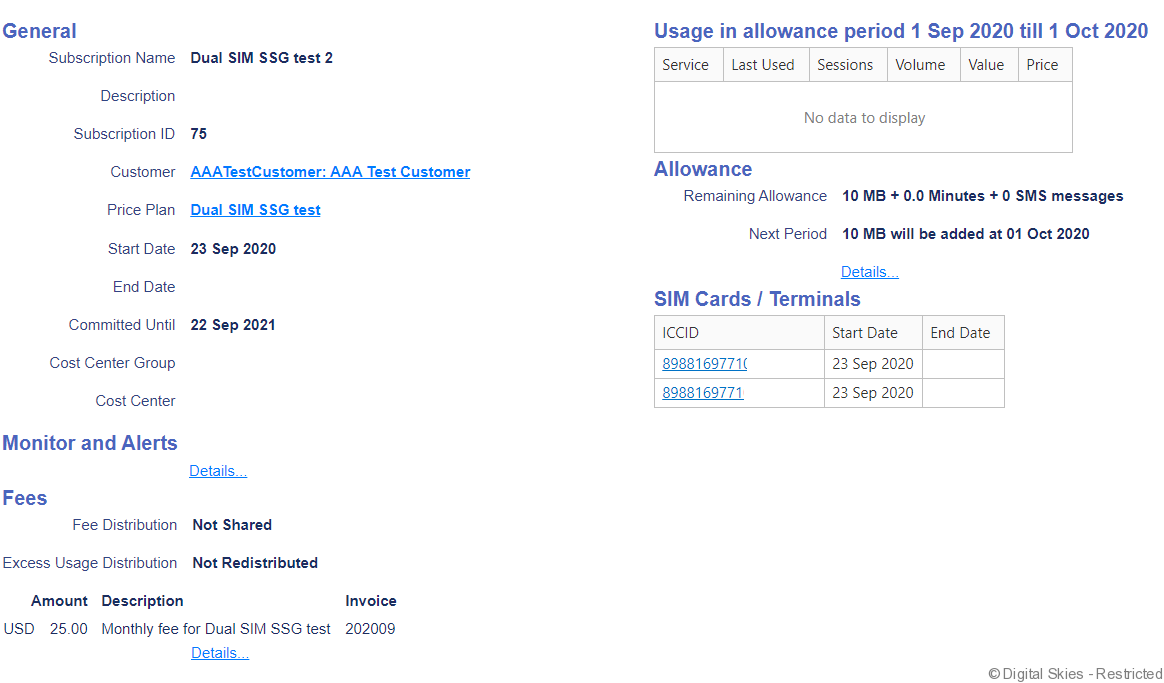Screen dimensions: 1164x683
Task: Click the Value column header
Action: (x=986, y=65)
